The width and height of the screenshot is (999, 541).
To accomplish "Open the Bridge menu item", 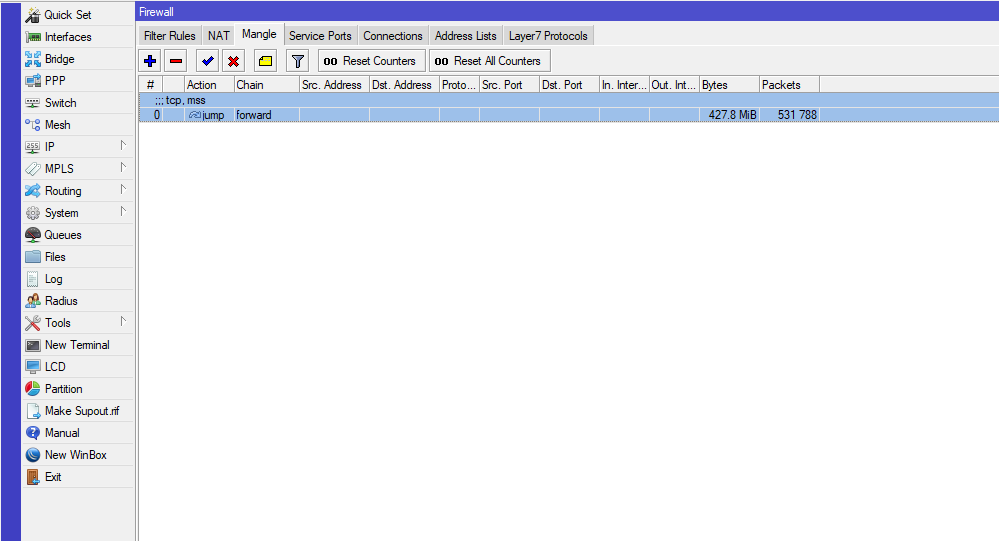I will click(59, 59).
